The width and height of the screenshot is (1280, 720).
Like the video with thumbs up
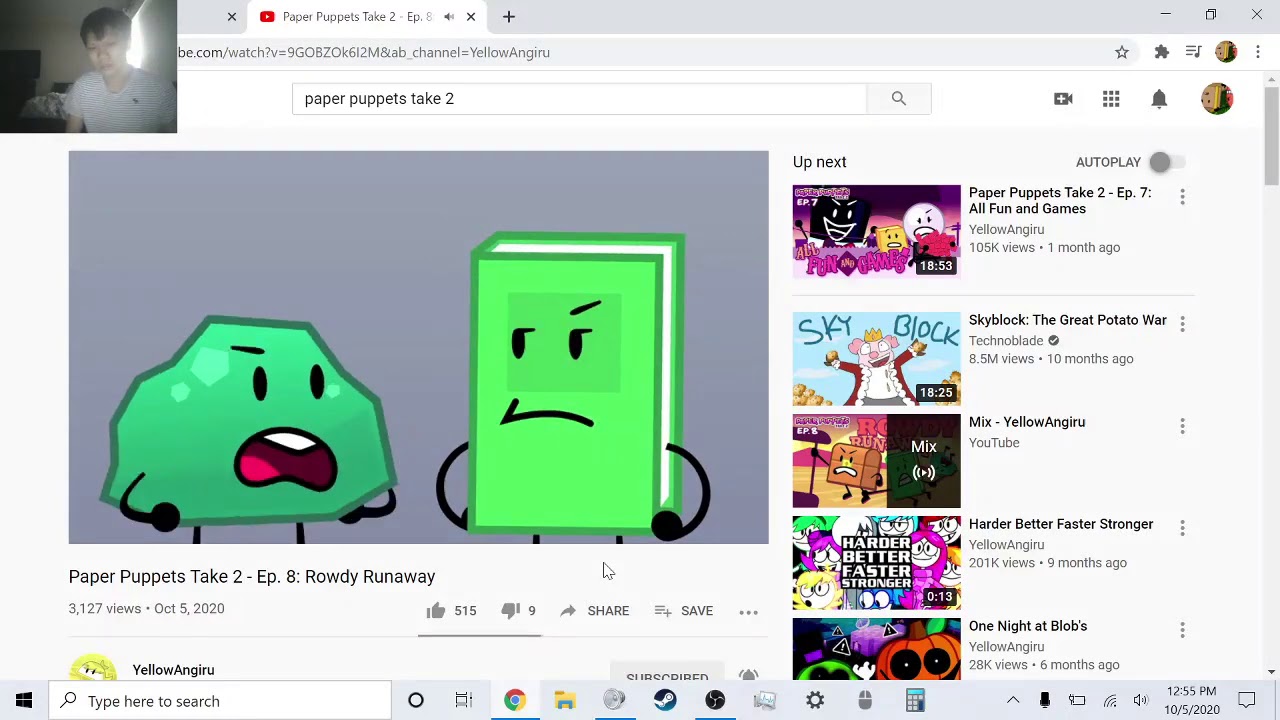(436, 610)
